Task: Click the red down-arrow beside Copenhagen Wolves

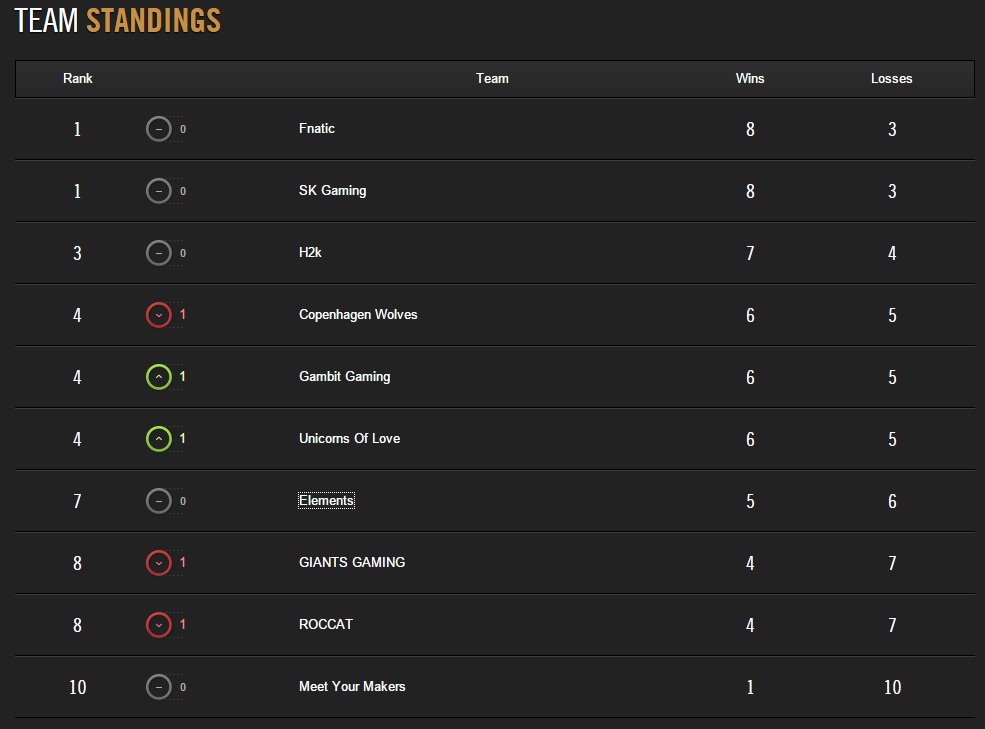Action: point(158,315)
